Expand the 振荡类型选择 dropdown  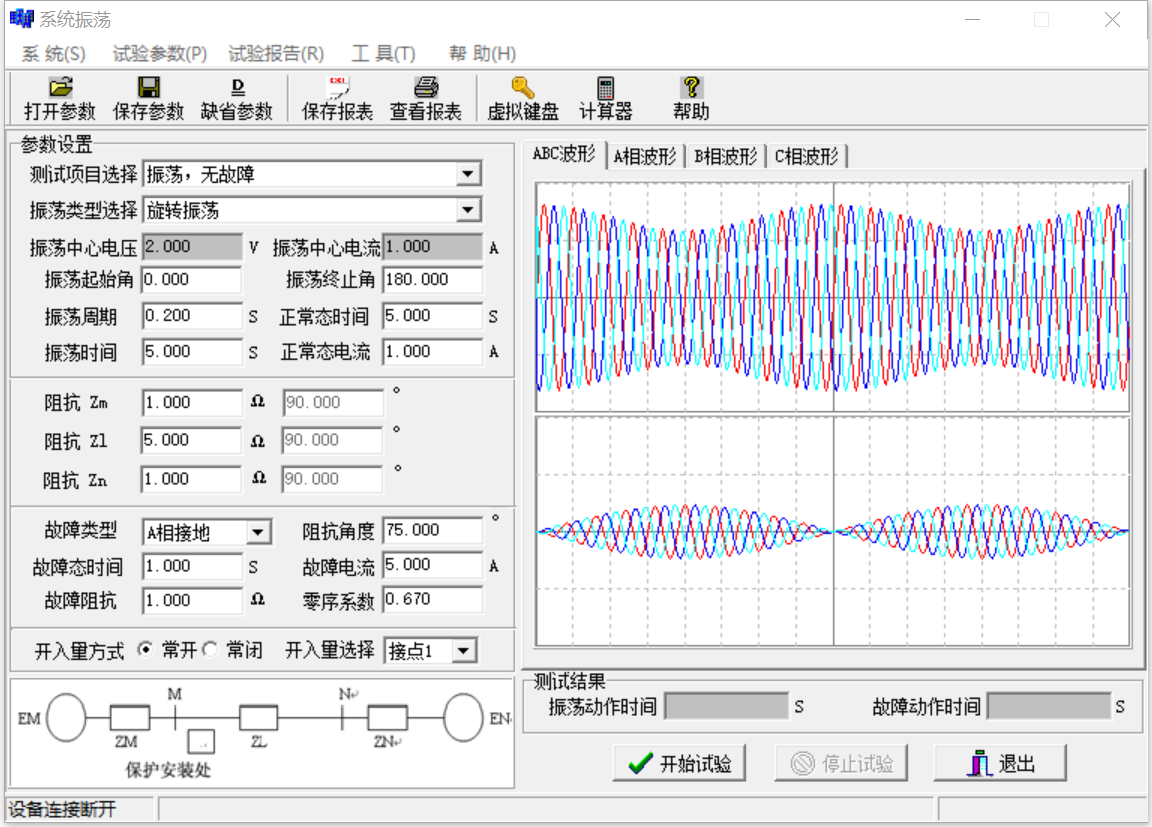click(x=468, y=210)
